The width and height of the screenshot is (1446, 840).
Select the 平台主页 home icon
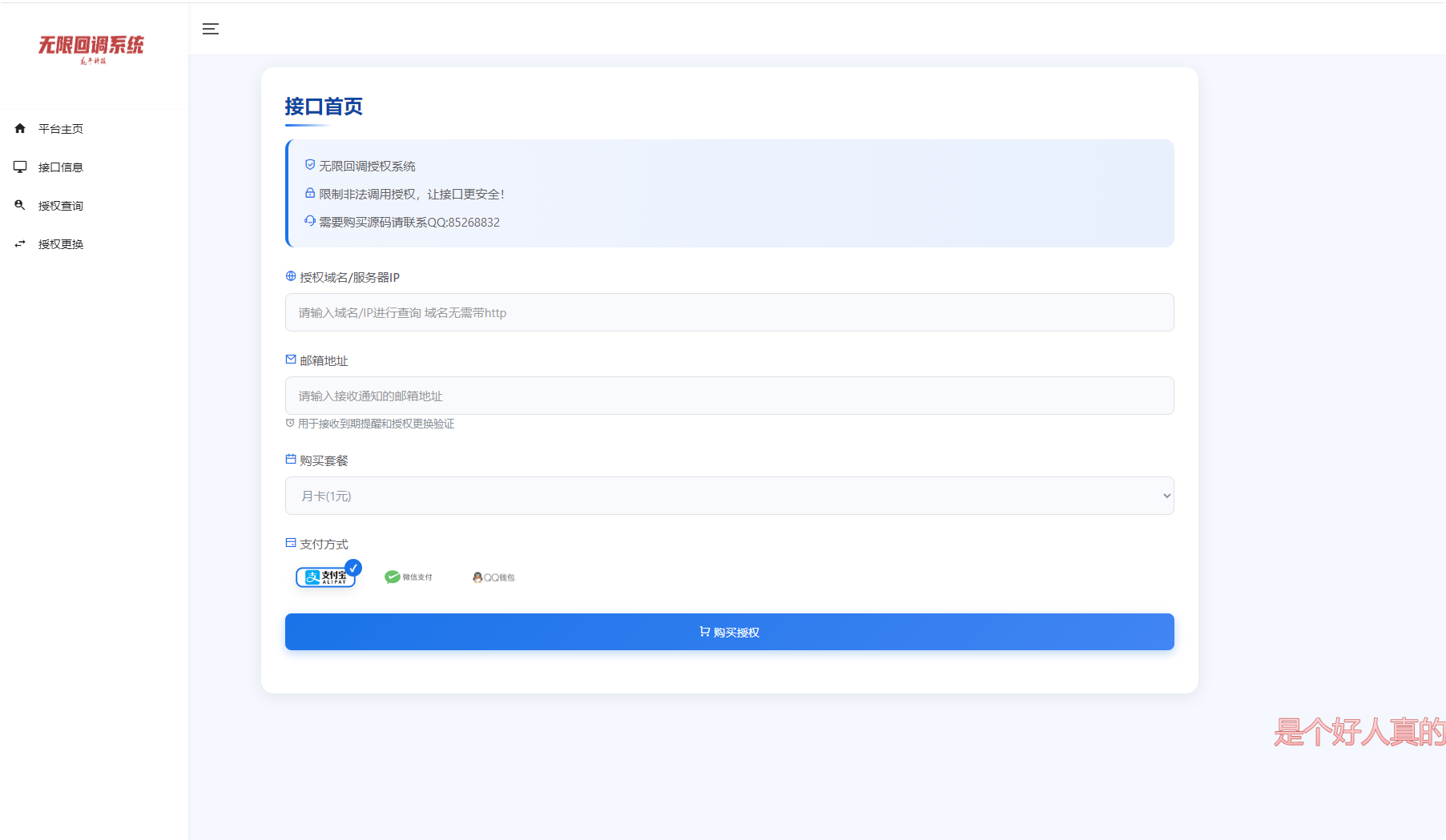pos(19,128)
